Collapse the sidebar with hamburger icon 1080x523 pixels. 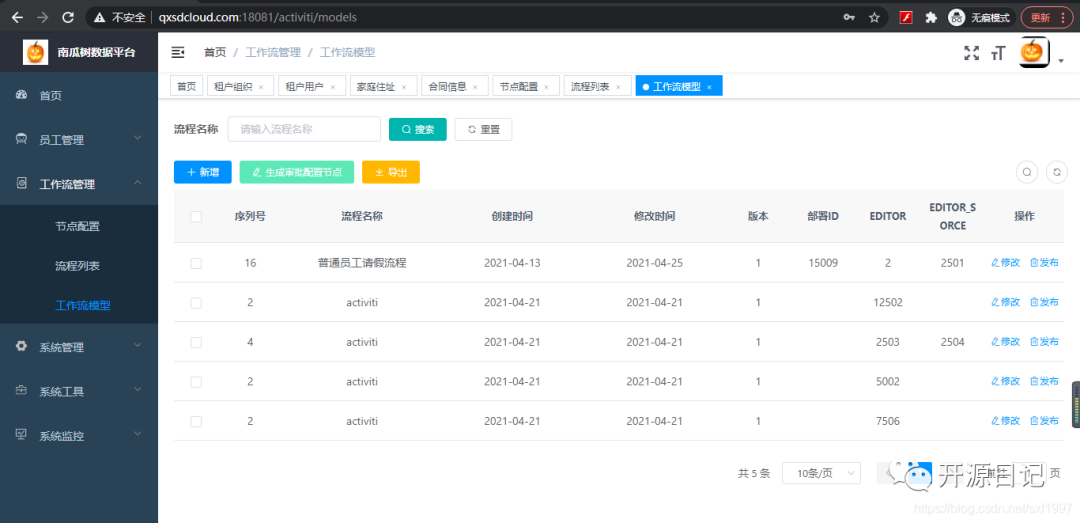178,52
